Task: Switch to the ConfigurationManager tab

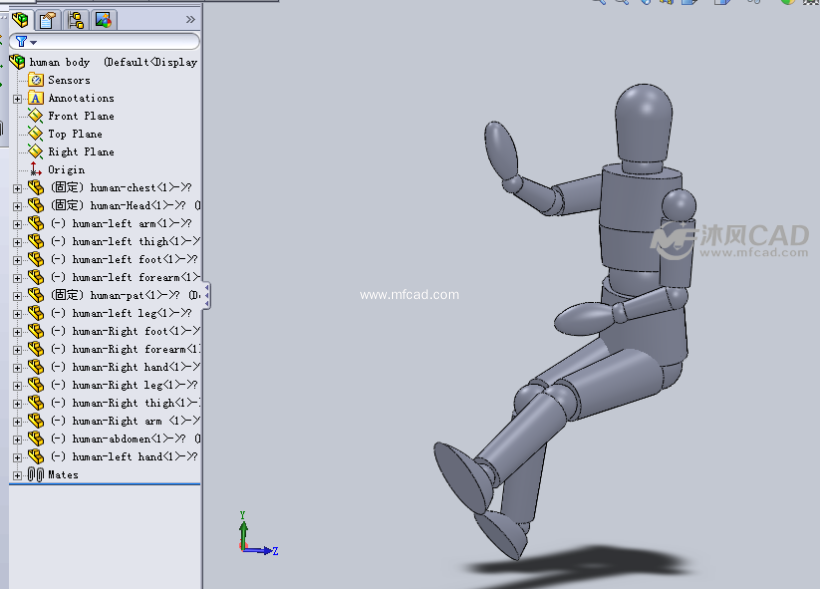Action: point(76,20)
